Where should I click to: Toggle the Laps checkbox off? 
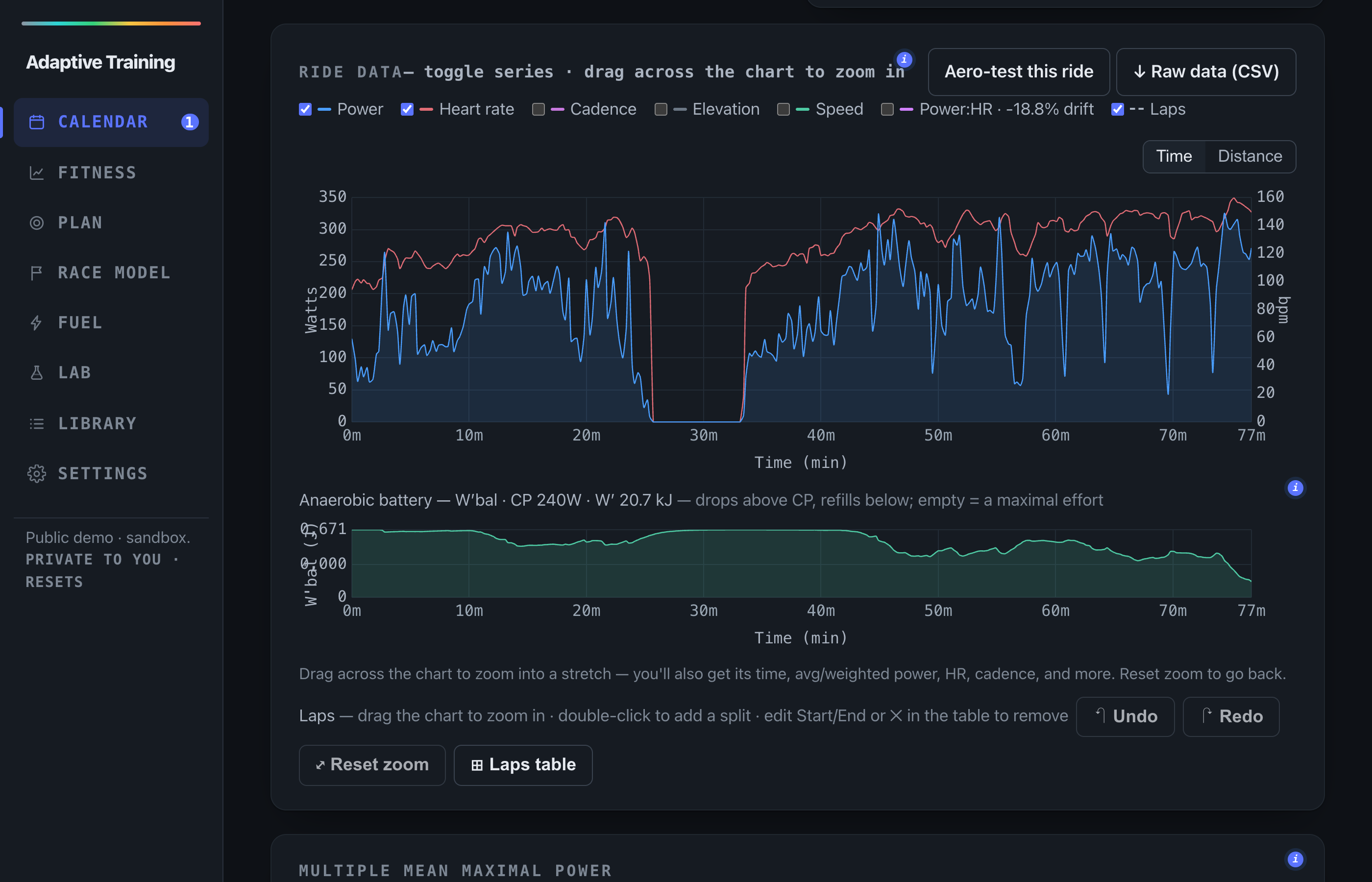point(1118,109)
